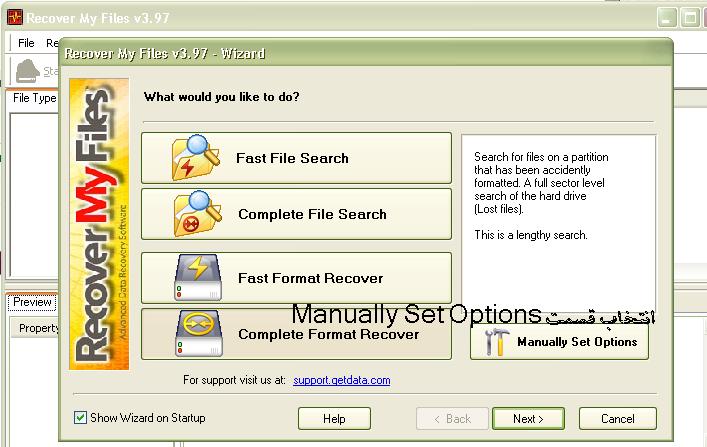Click the Recover My Files title bar icon

point(15,18)
